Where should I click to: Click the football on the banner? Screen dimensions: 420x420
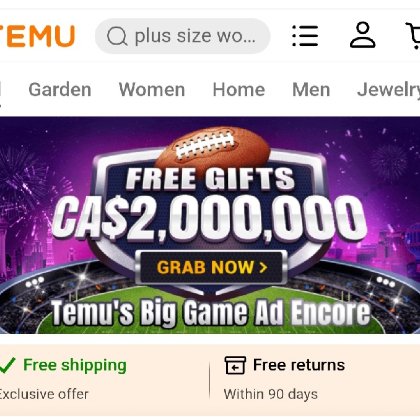[x=213, y=149]
